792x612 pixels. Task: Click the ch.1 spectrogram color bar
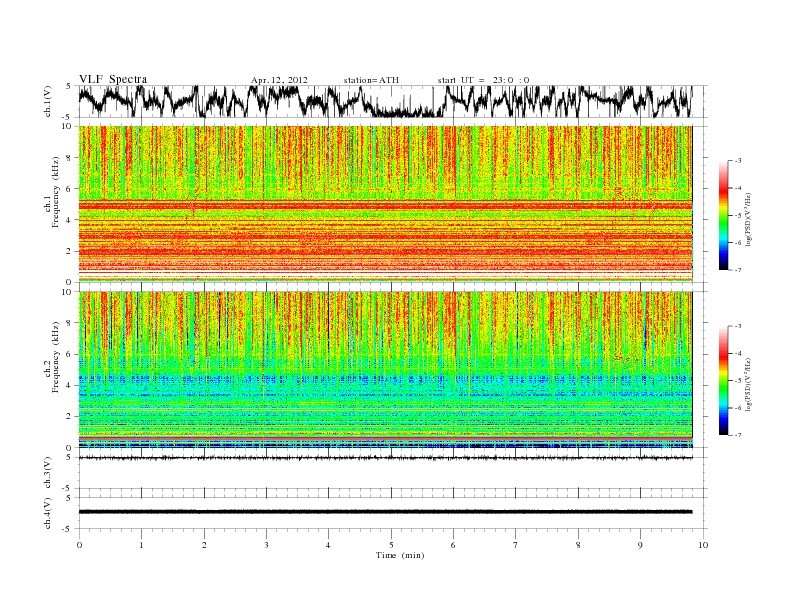click(723, 216)
